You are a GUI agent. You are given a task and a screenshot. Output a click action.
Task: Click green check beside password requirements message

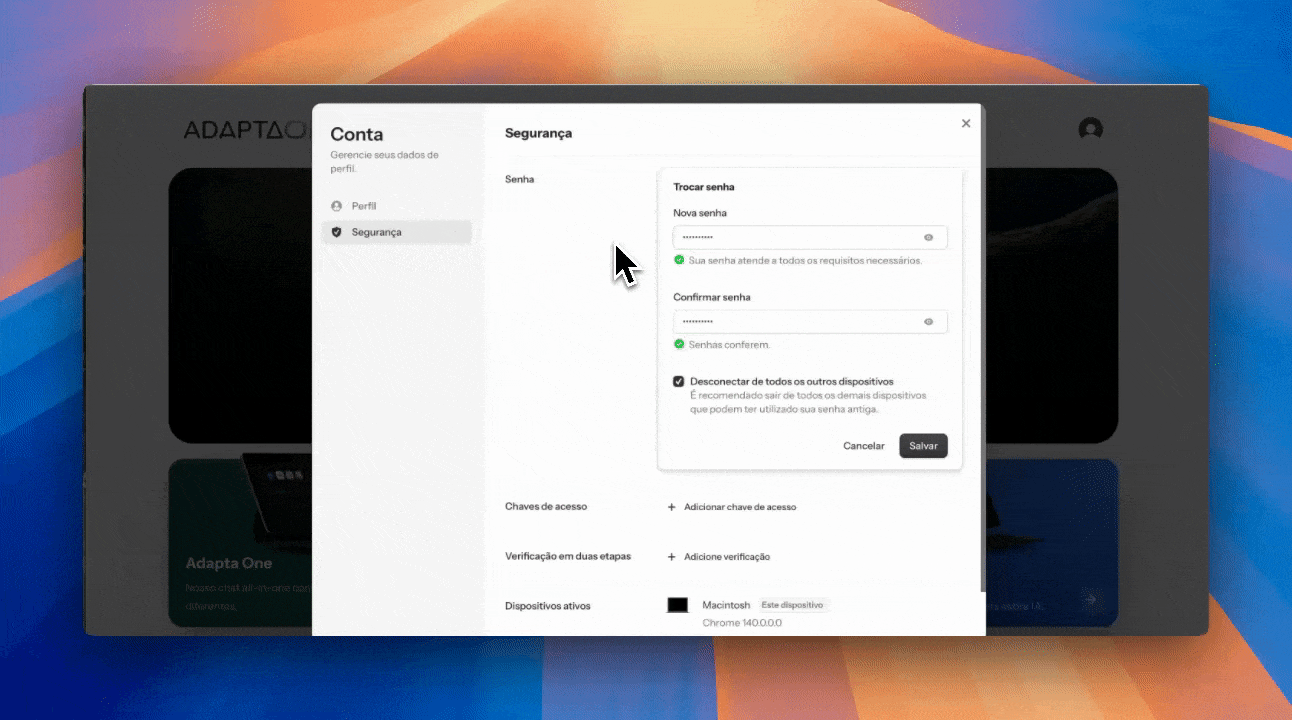point(679,260)
